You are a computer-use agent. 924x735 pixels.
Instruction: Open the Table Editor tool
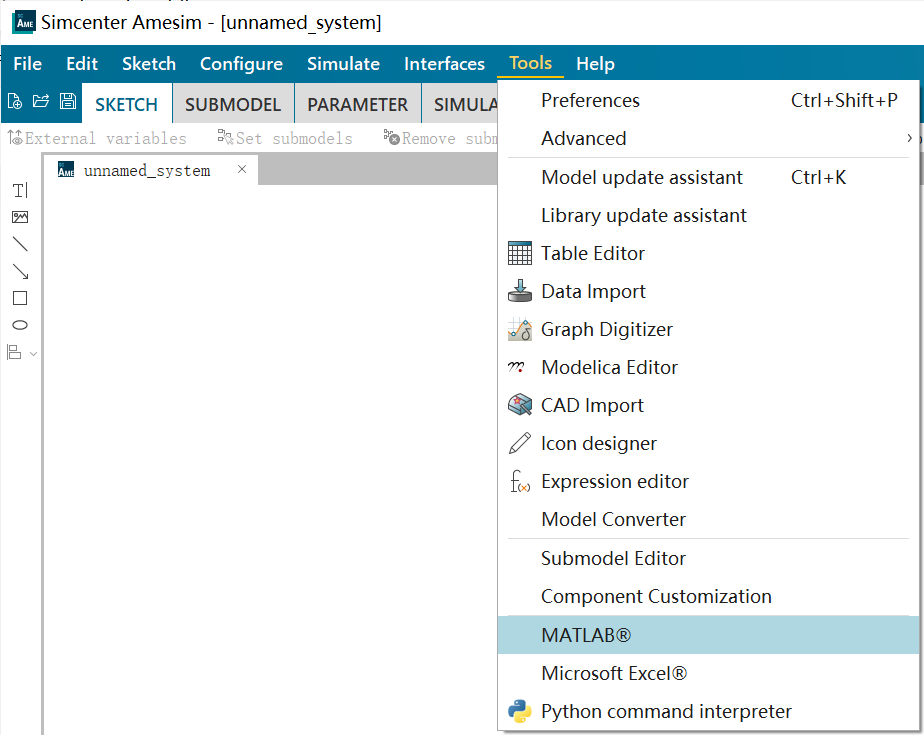coord(593,254)
